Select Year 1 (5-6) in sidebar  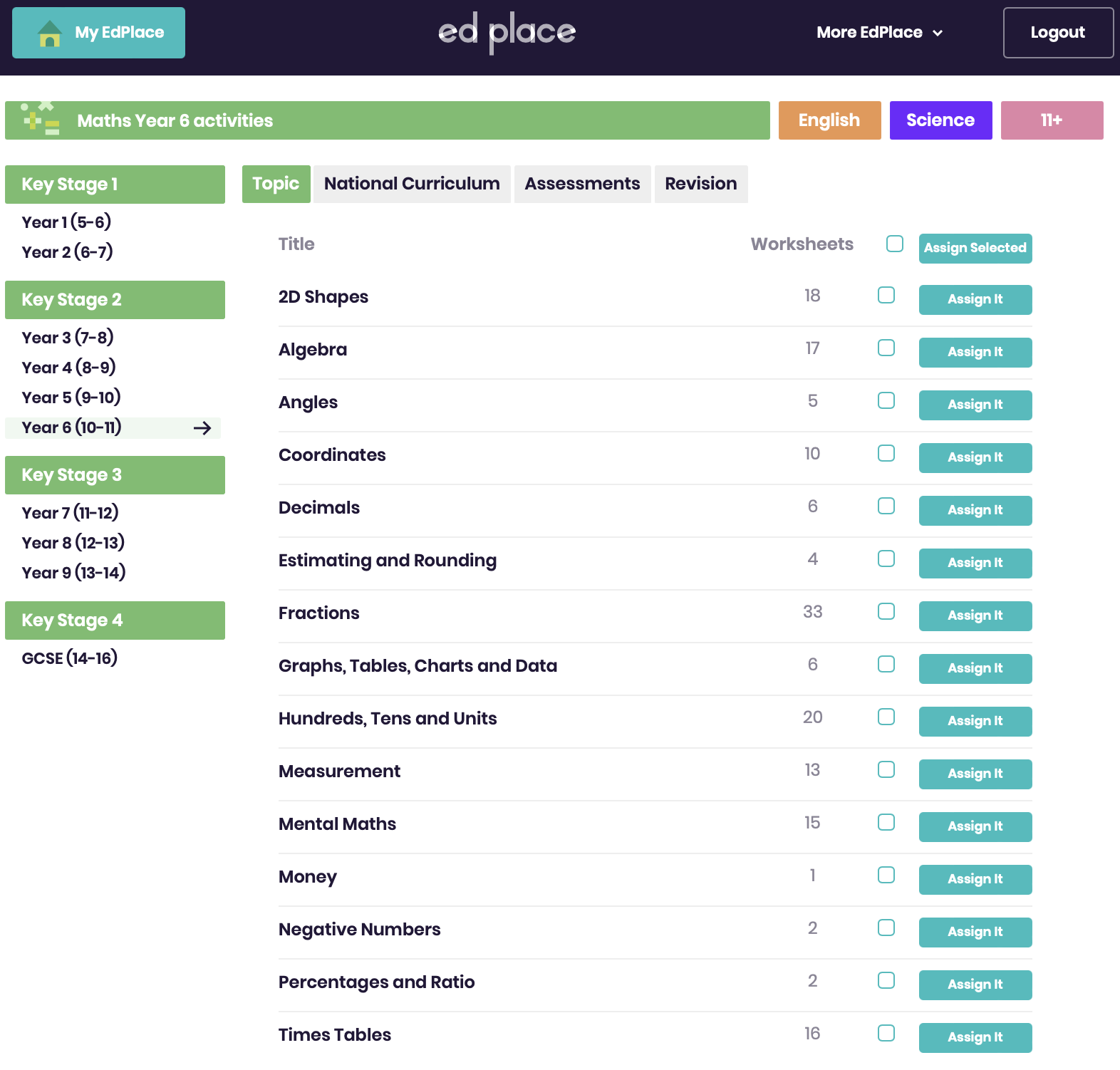coord(66,222)
